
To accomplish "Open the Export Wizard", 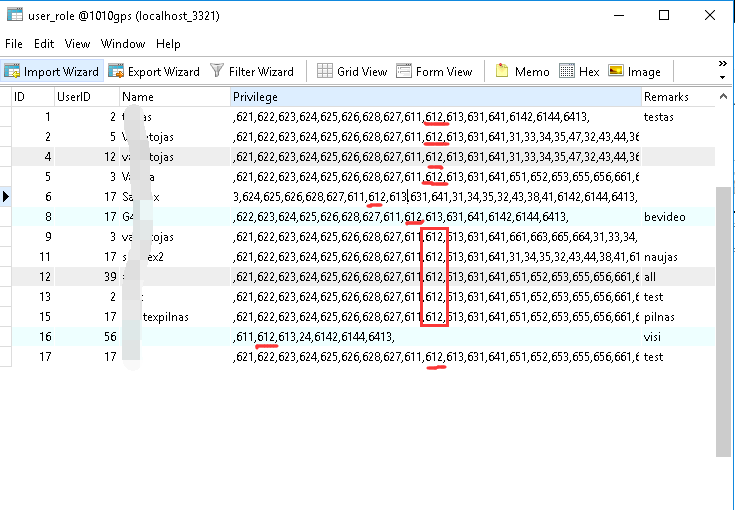I will coord(154,71).
